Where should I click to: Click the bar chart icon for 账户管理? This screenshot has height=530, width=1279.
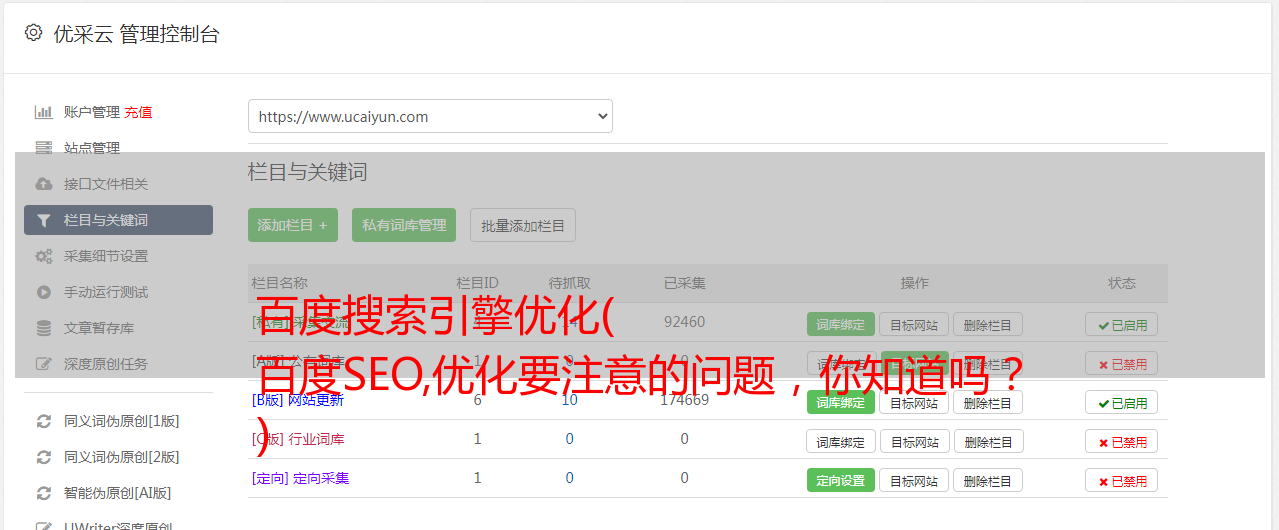point(44,112)
